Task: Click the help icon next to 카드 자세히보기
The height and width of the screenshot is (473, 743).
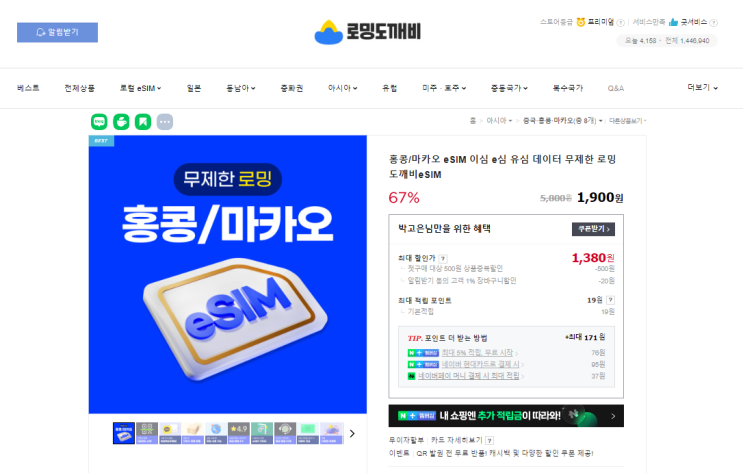Action: (489, 440)
